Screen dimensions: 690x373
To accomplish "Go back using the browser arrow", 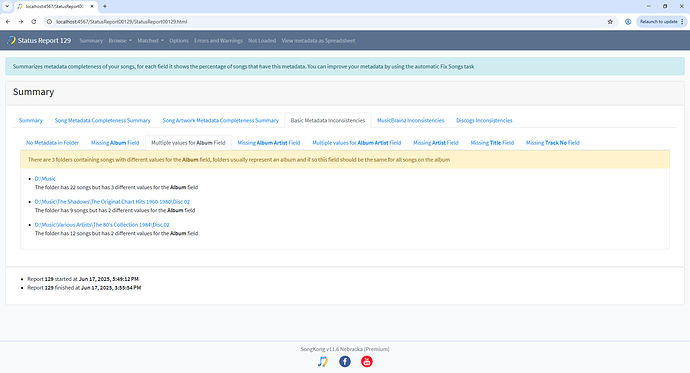I will (x=8, y=22).
